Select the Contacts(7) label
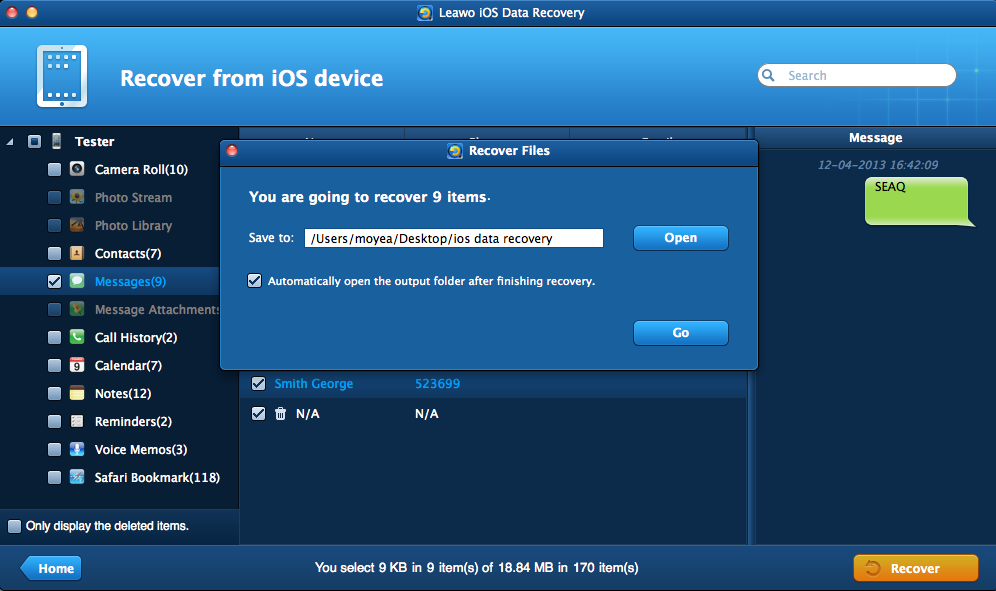The height and width of the screenshot is (591, 996). point(128,254)
